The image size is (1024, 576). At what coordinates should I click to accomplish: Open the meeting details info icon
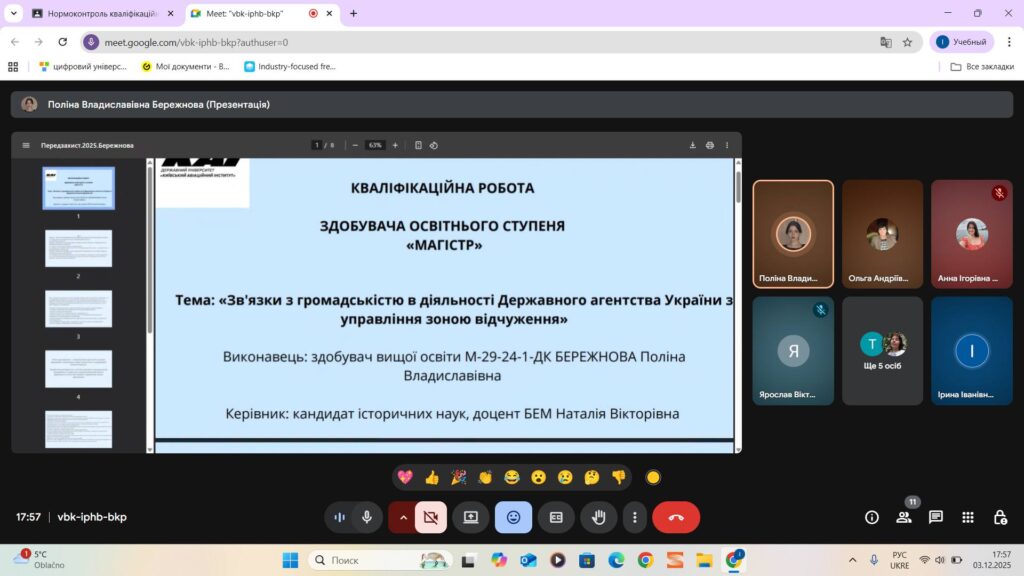point(872,517)
